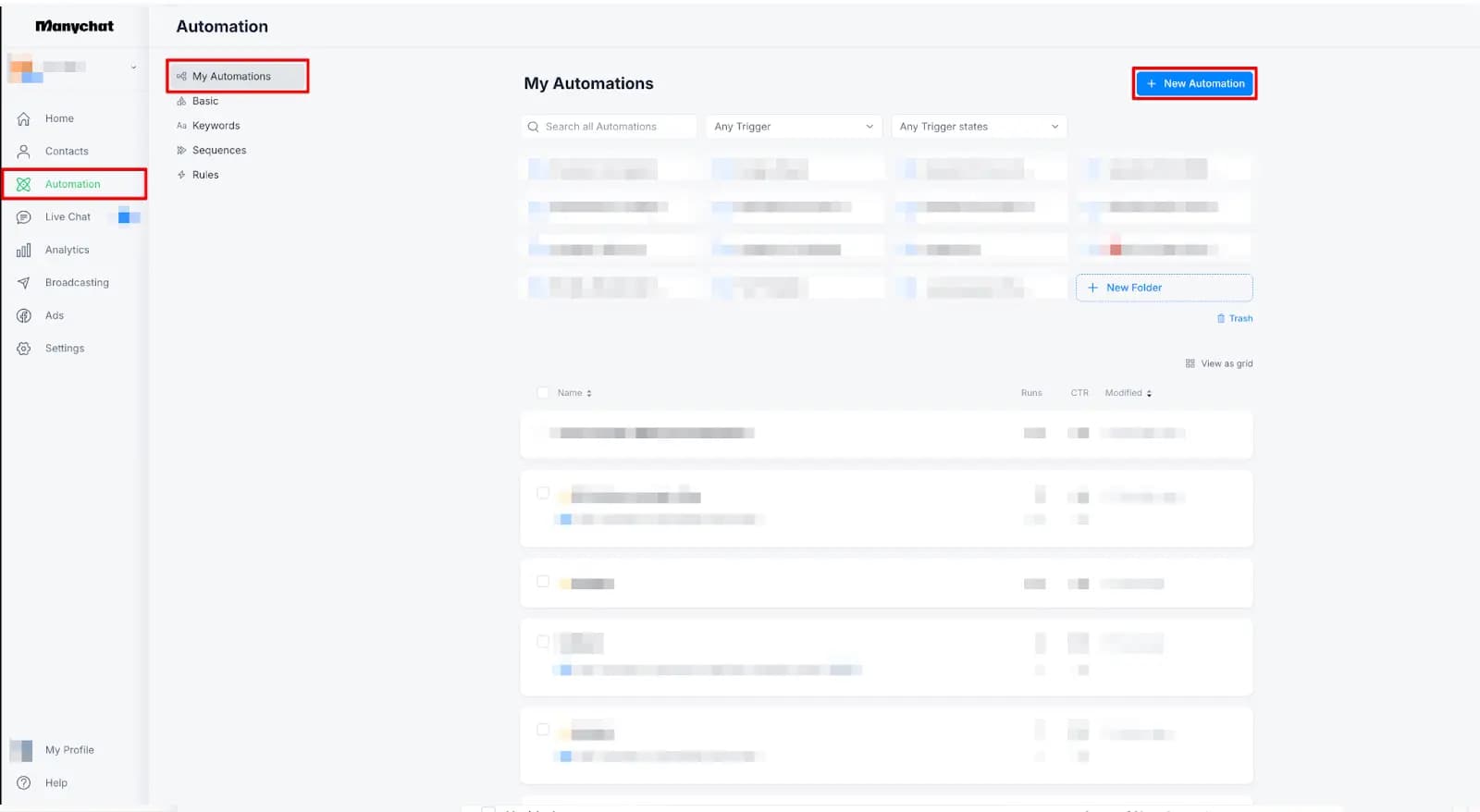
Task: Click the Live Chat bubble icon
Action: pyautogui.click(x=24, y=217)
